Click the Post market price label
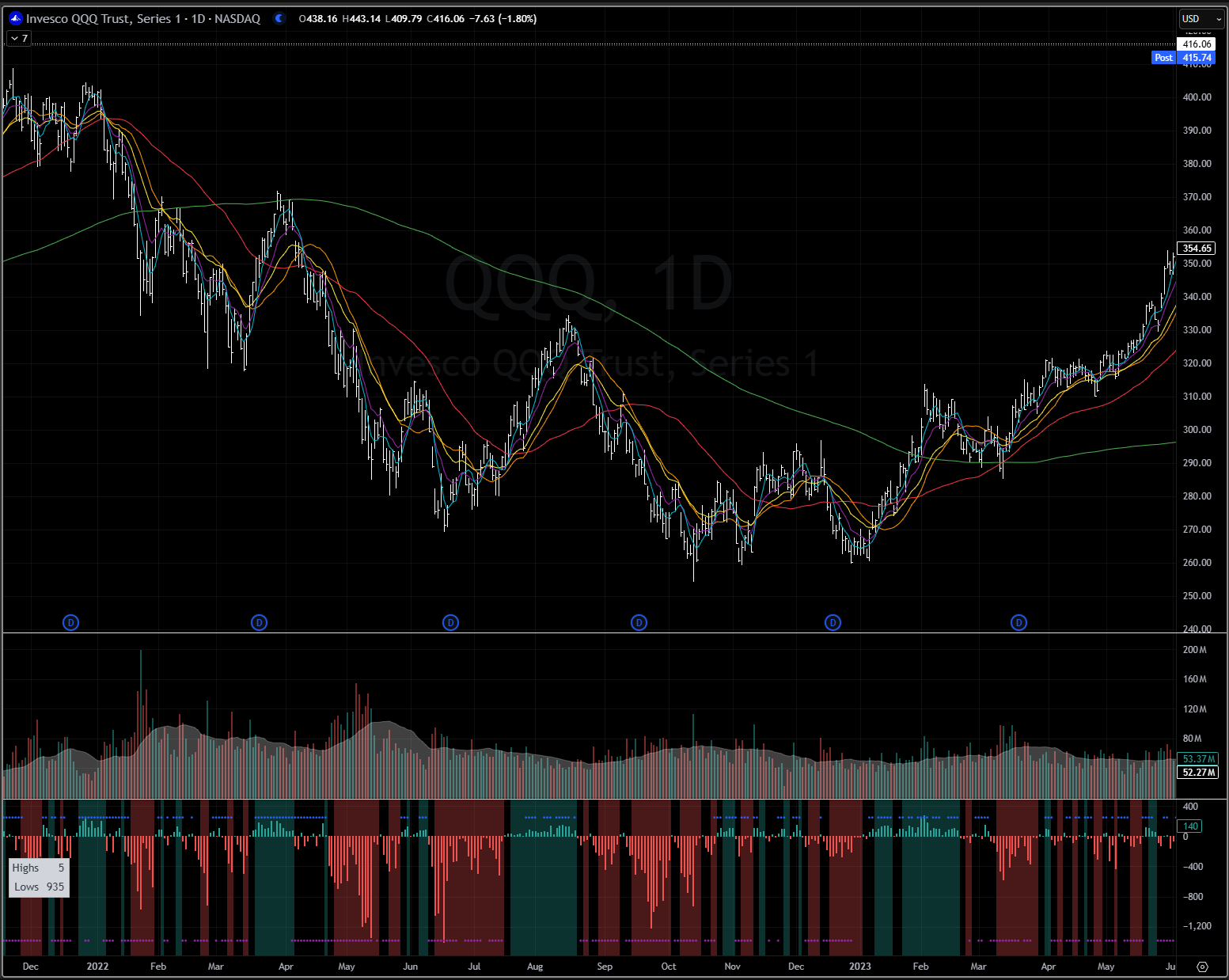Image resolution: width=1229 pixels, height=980 pixels. [1163, 58]
